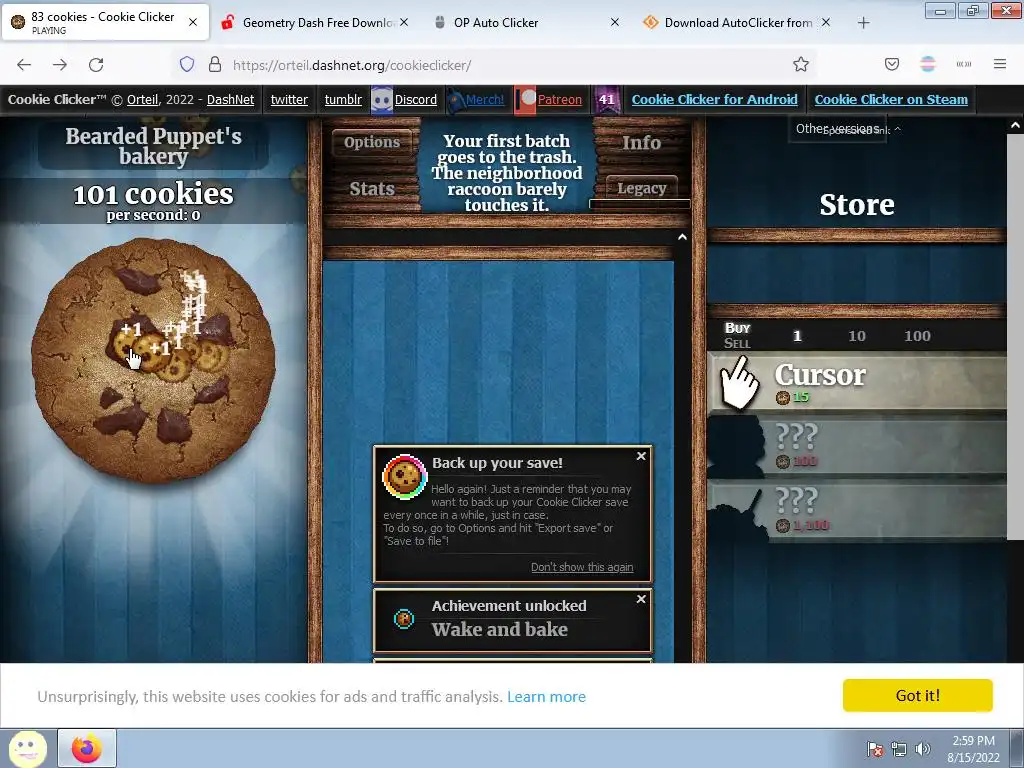Go forward one page

[60, 65]
